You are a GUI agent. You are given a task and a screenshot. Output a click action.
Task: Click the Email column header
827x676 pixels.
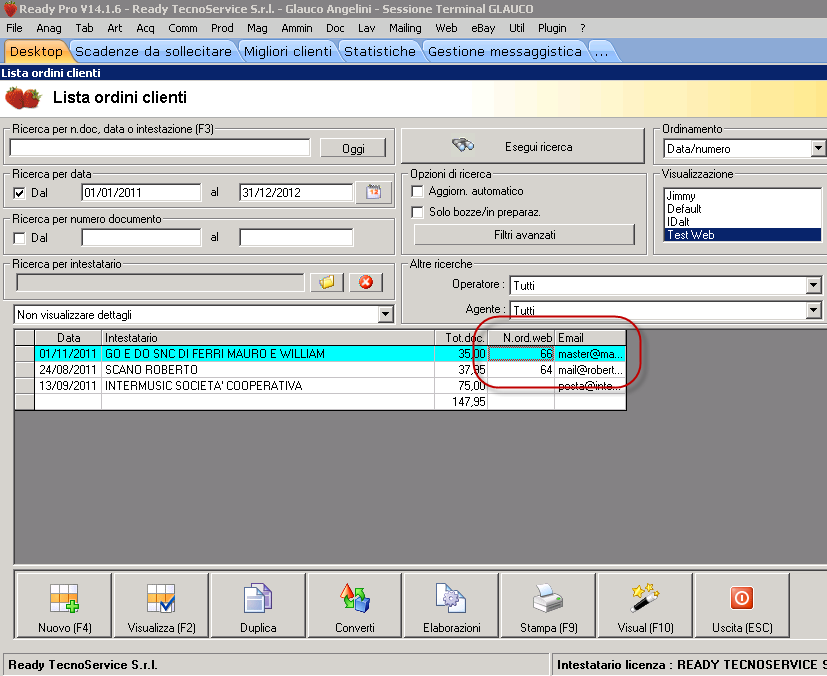[x=590, y=337]
